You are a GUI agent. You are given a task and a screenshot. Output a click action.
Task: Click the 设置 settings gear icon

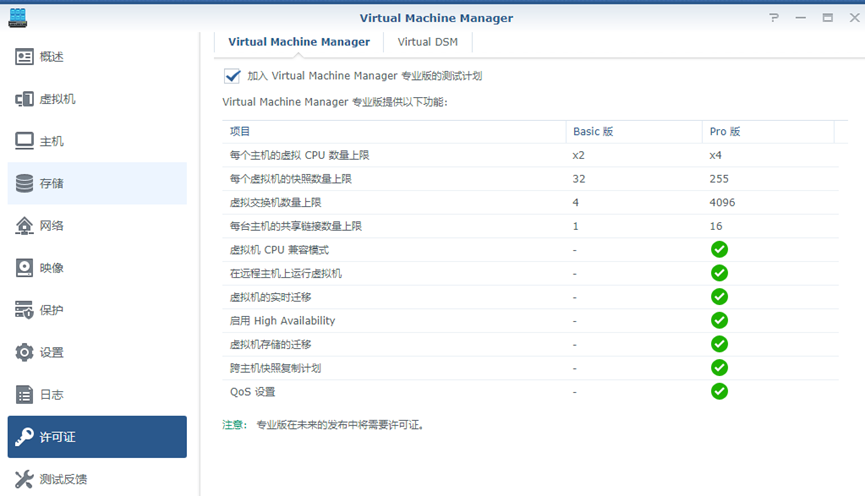point(24,352)
